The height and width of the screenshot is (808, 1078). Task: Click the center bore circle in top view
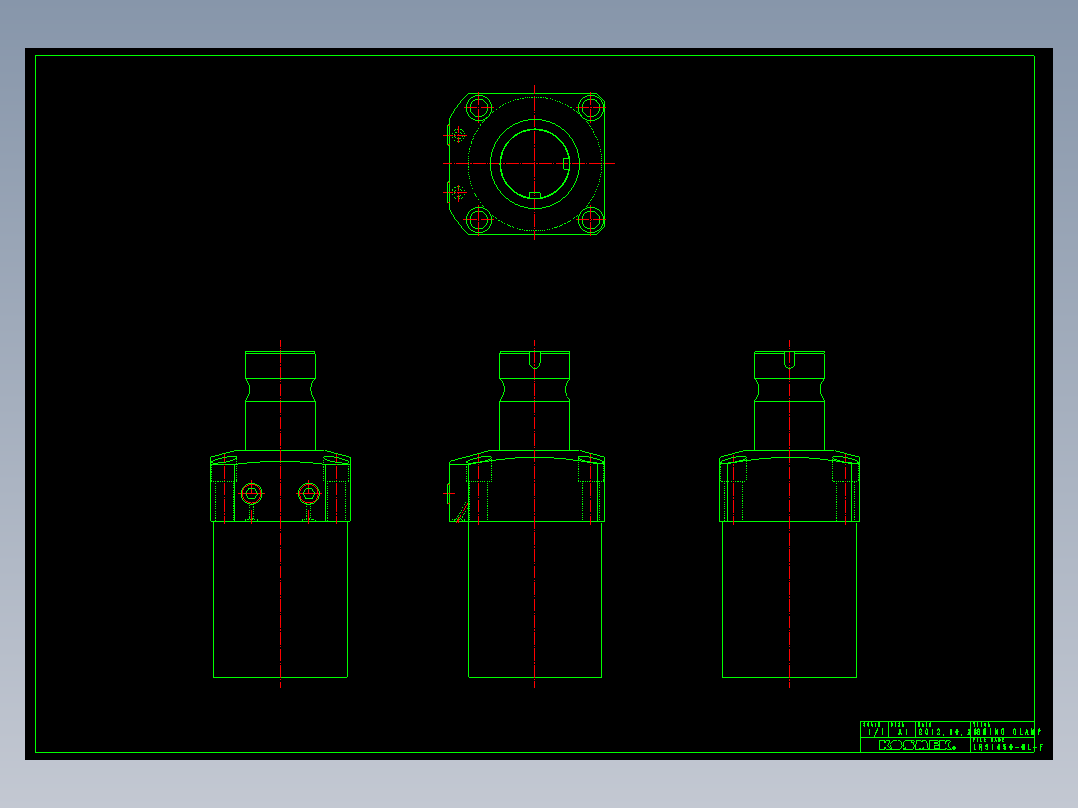click(535, 164)
